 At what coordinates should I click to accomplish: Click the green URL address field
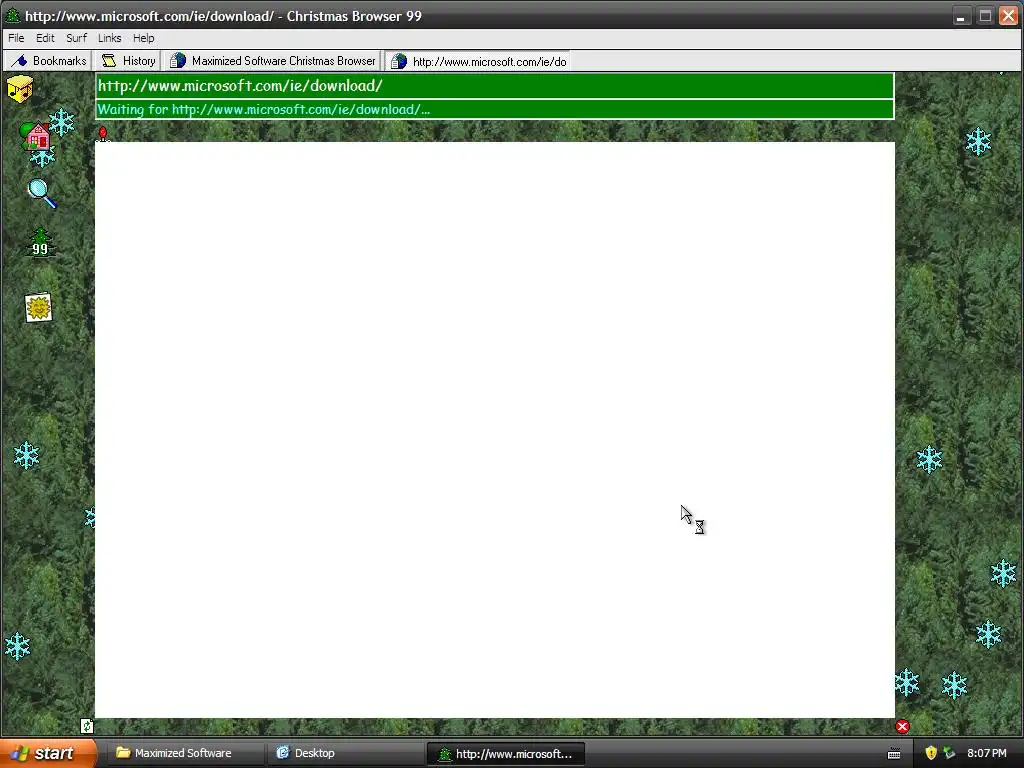(494, 86)
